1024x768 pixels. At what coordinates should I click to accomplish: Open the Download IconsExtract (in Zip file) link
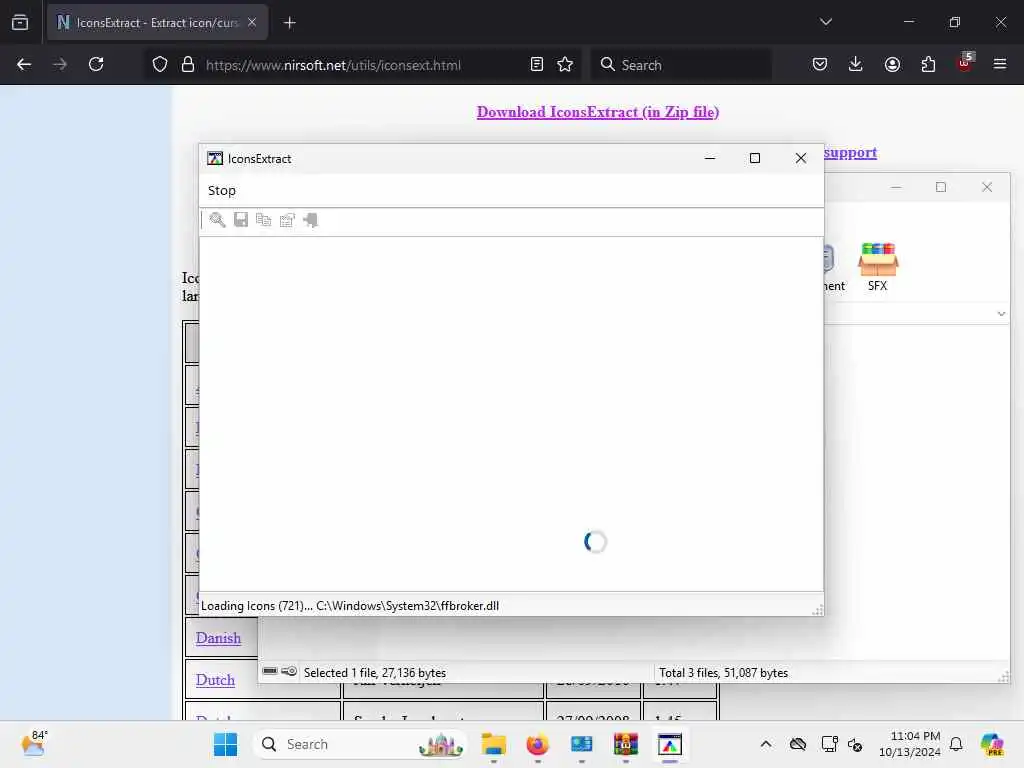[x=598, y=112]
